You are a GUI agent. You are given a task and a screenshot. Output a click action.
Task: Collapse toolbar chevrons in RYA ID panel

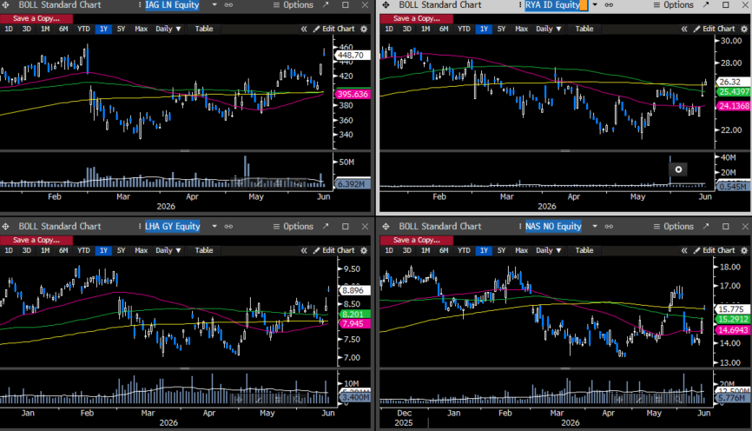click(x=684, y=29)
